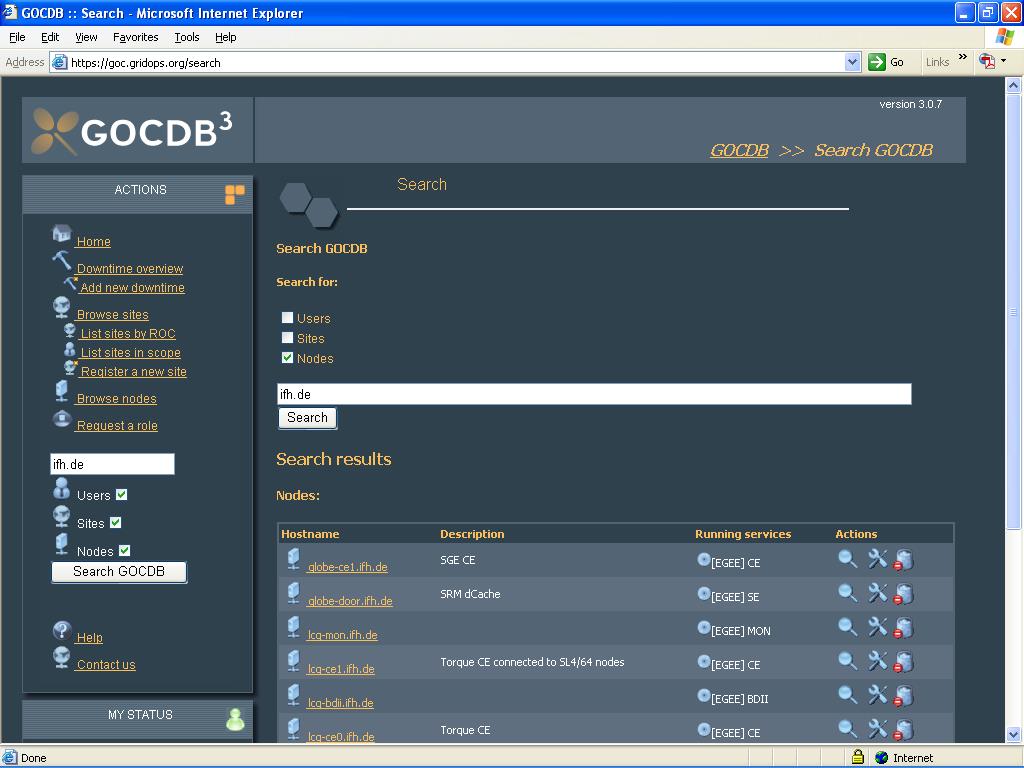Click the magnifier icon for globe-door.ifh.de
This screenshot has width=1024, height=768.
click(x=848, y=593)
